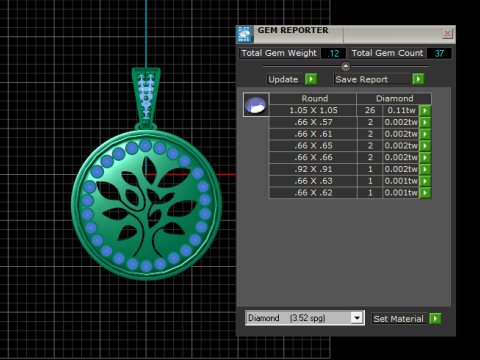Click the green arrow for the .66 X .57 row
480x360 pixels.
click(x=425, y=122)
